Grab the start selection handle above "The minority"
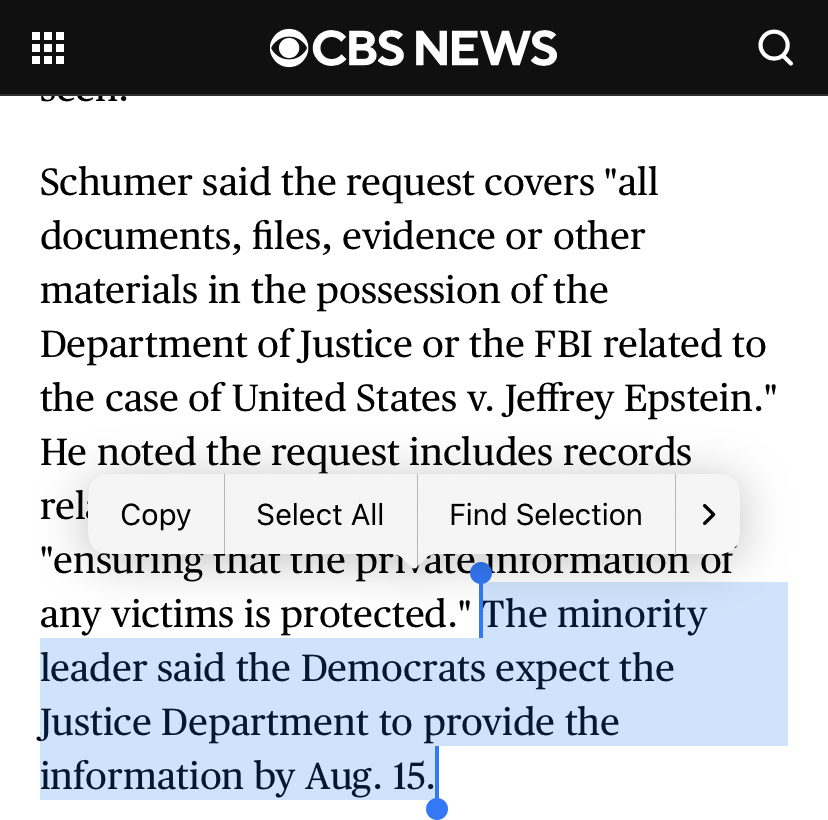This screenshot has width=828, height=820. pos(481,573)
